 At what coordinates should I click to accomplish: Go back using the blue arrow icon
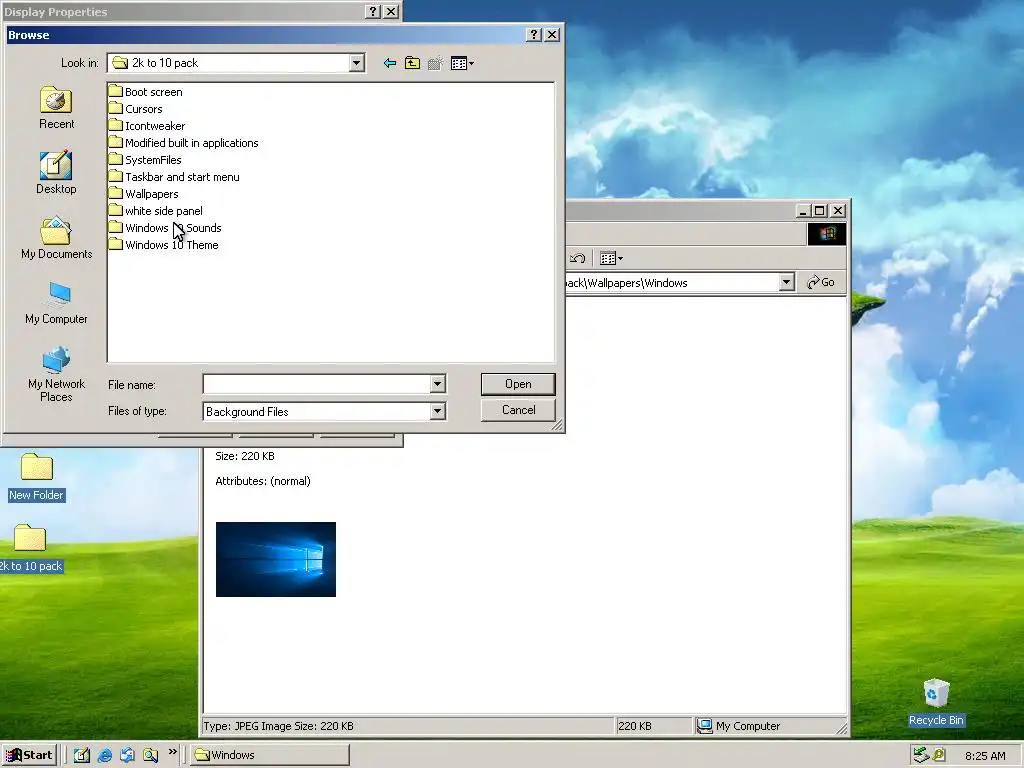[x=390, y=63]
